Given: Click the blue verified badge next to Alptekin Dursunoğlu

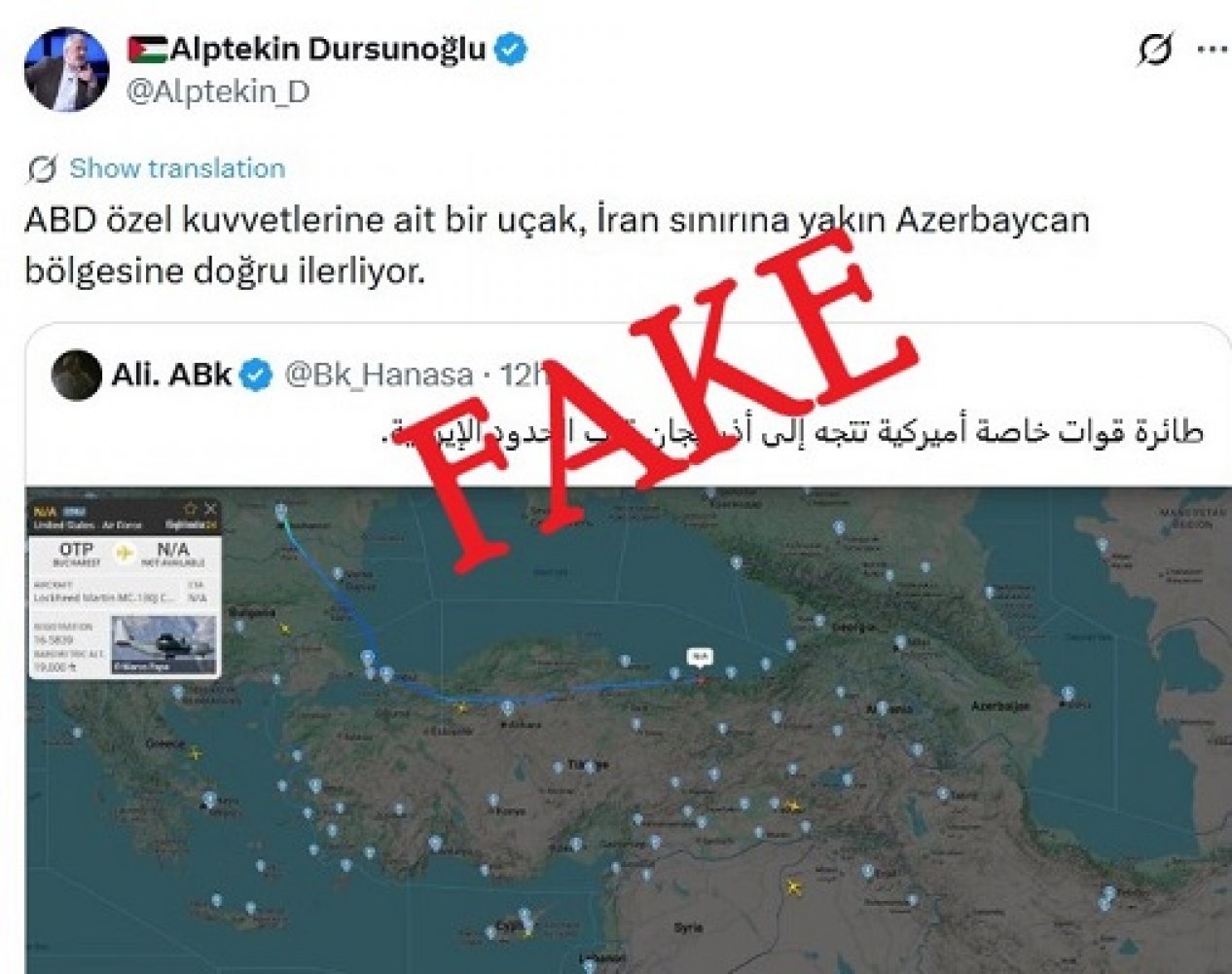Looking at the screenshot, I should [512, 49].
